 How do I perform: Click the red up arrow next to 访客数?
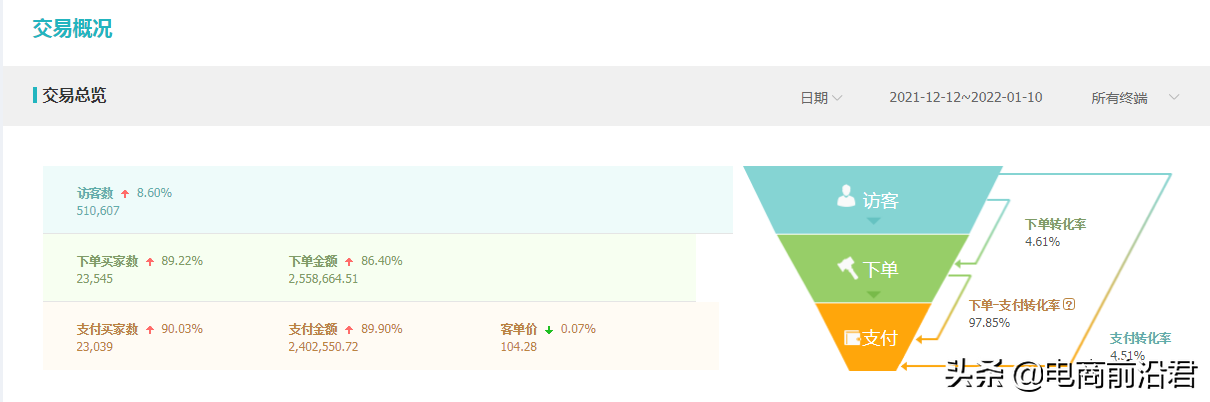click(x=125, y=193)
